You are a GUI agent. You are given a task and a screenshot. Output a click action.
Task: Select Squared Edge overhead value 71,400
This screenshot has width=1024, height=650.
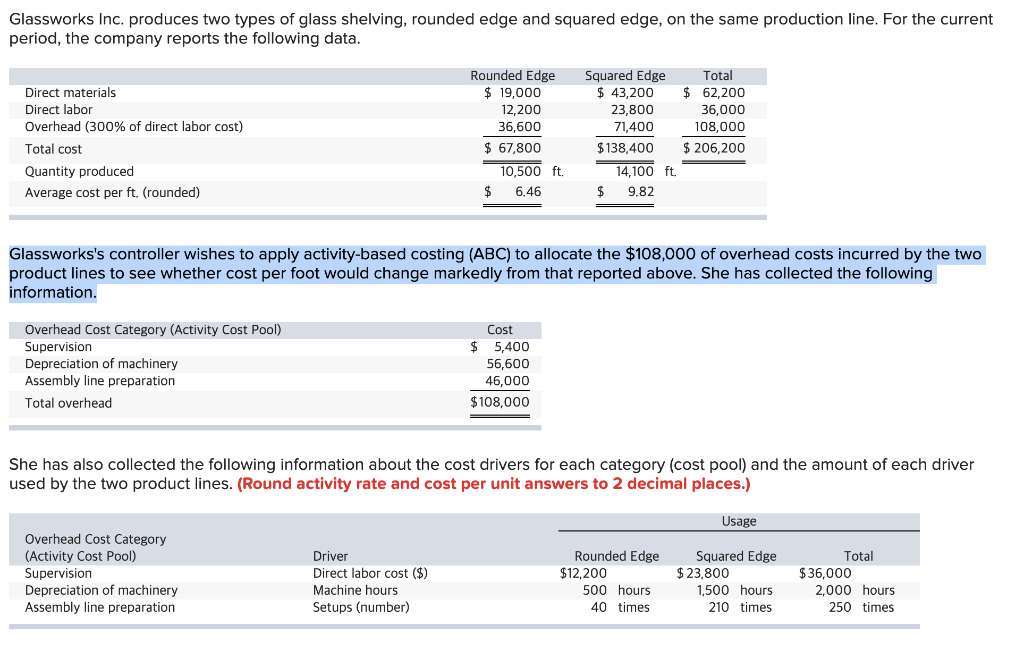[x=633, y=127]
